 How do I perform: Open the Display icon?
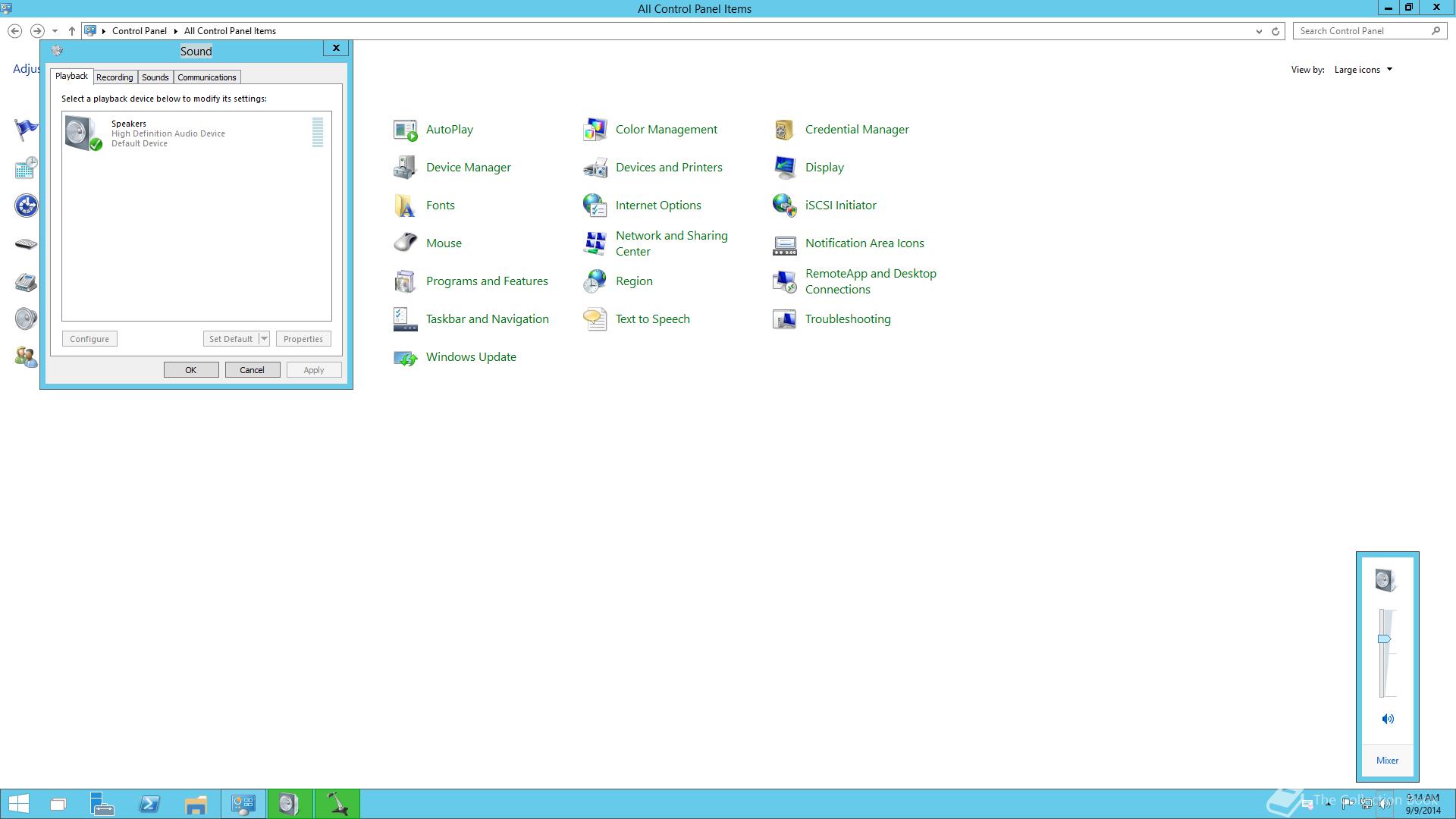[785, 168]
